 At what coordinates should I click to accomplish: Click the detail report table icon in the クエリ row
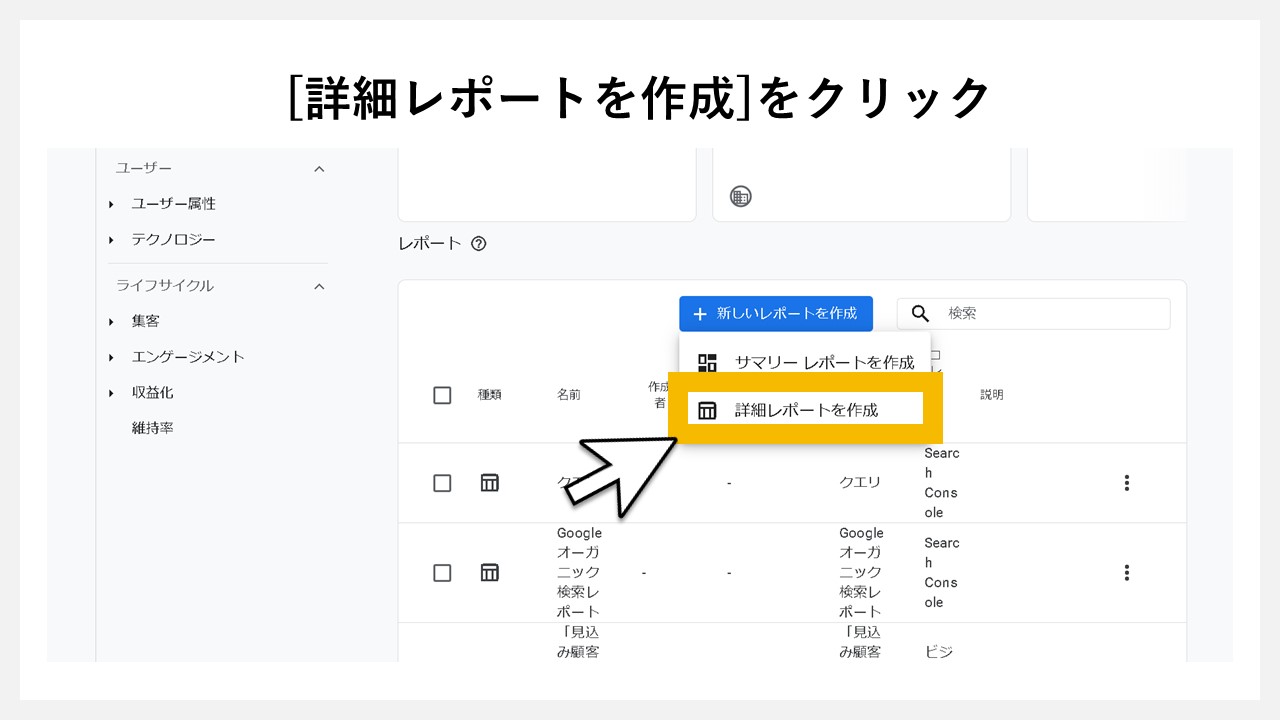click(x=489, y=482)
